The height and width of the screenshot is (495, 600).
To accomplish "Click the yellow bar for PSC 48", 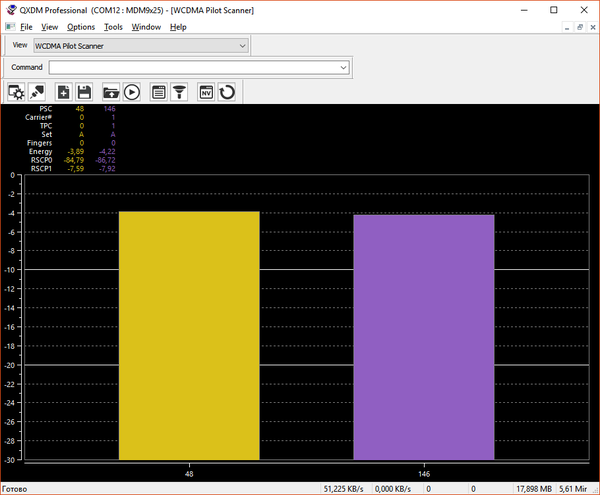I will coord(189,335).
